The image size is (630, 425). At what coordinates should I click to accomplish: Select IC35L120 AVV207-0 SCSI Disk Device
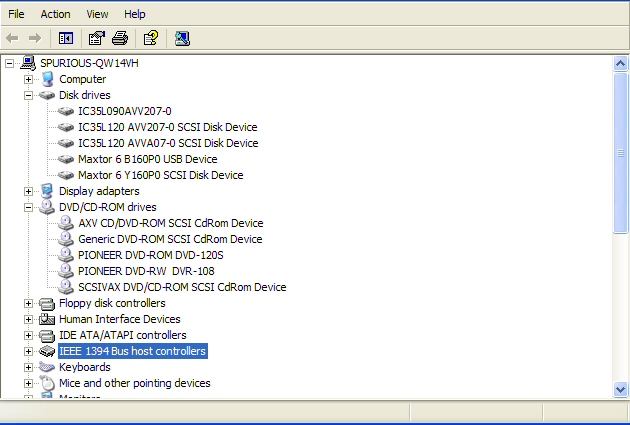167,127
